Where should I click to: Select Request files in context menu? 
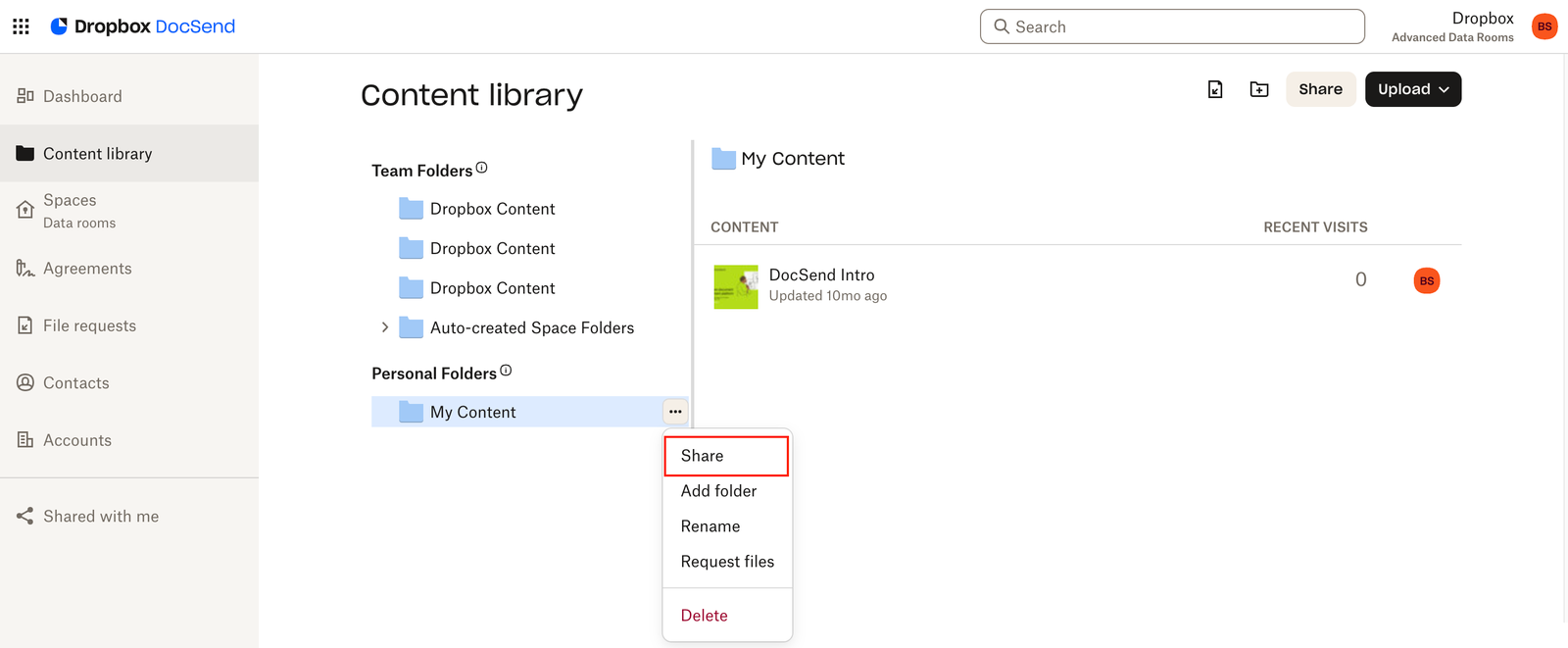point(726,562)
